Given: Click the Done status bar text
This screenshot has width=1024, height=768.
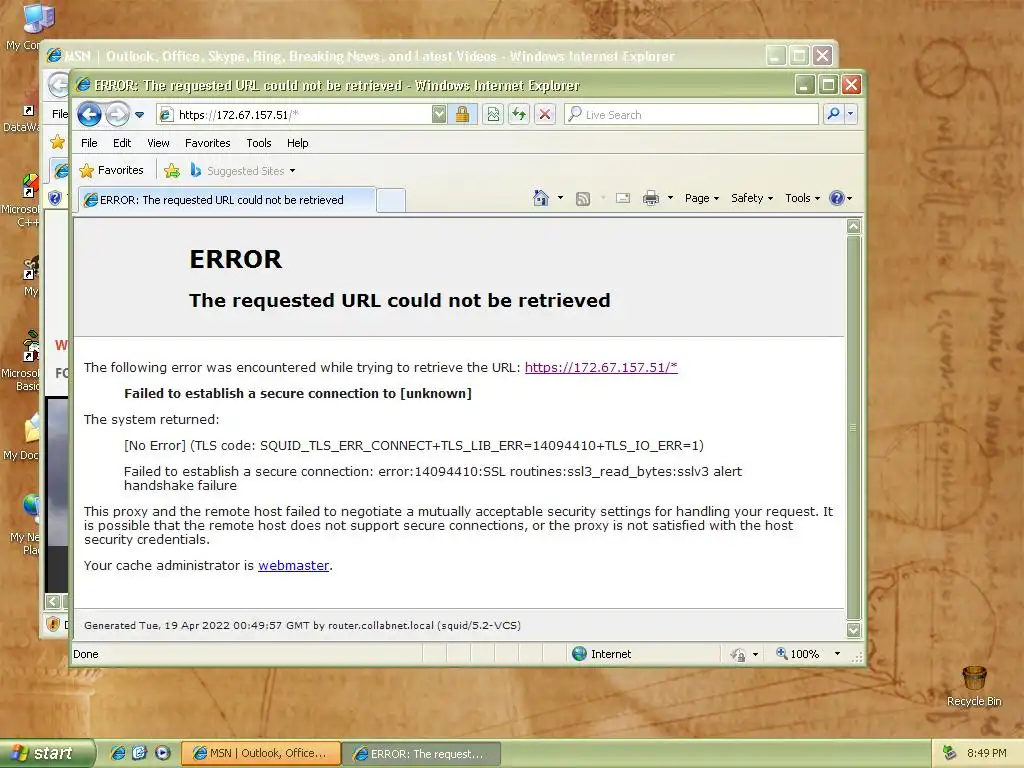Looking at the screenshot, I should 86,654.
